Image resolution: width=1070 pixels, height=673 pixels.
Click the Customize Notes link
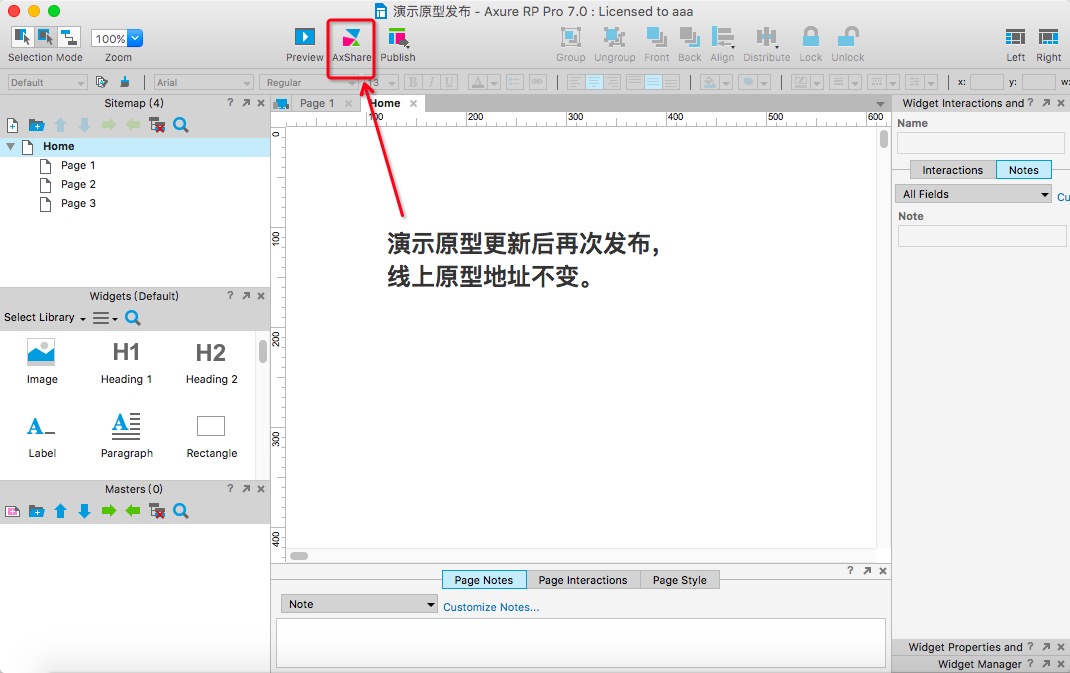pyautogui.click(x=491, y=607)
